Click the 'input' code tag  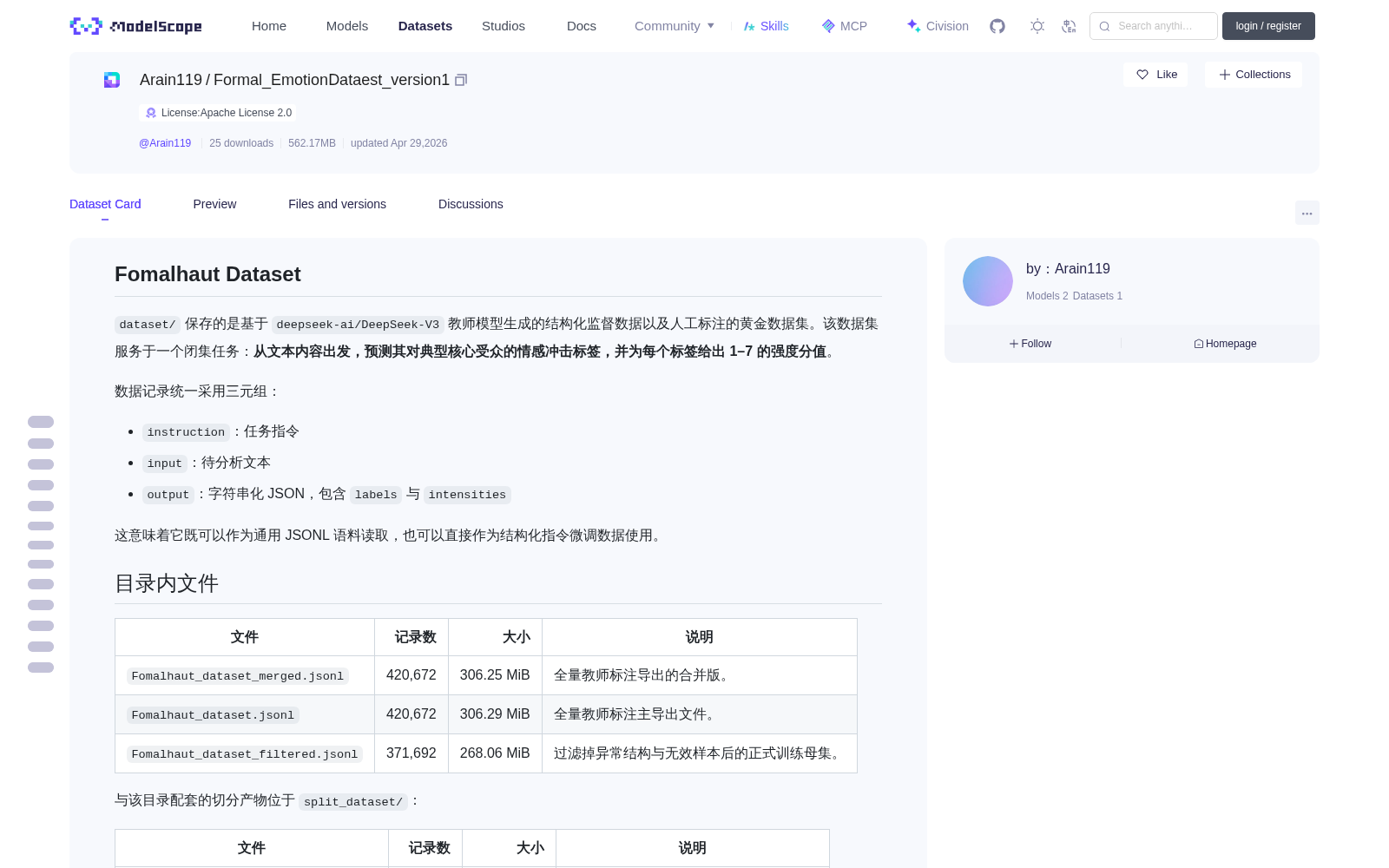tap(165, 464)
